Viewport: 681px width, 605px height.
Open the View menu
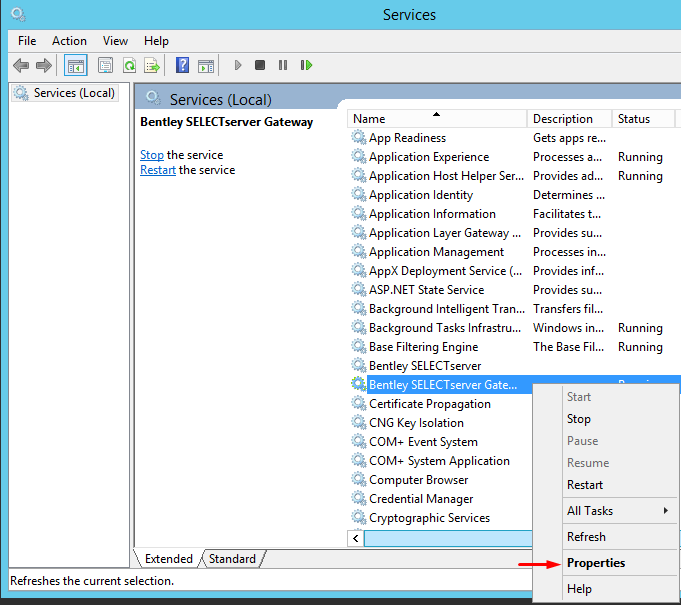point(115,41)
